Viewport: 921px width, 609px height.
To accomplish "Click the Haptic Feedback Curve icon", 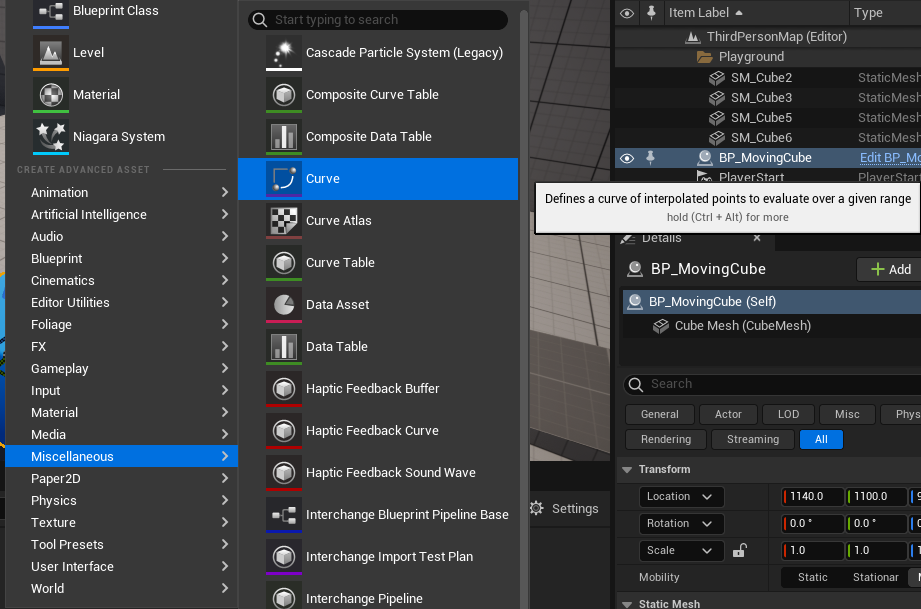I will click(284, 430).
